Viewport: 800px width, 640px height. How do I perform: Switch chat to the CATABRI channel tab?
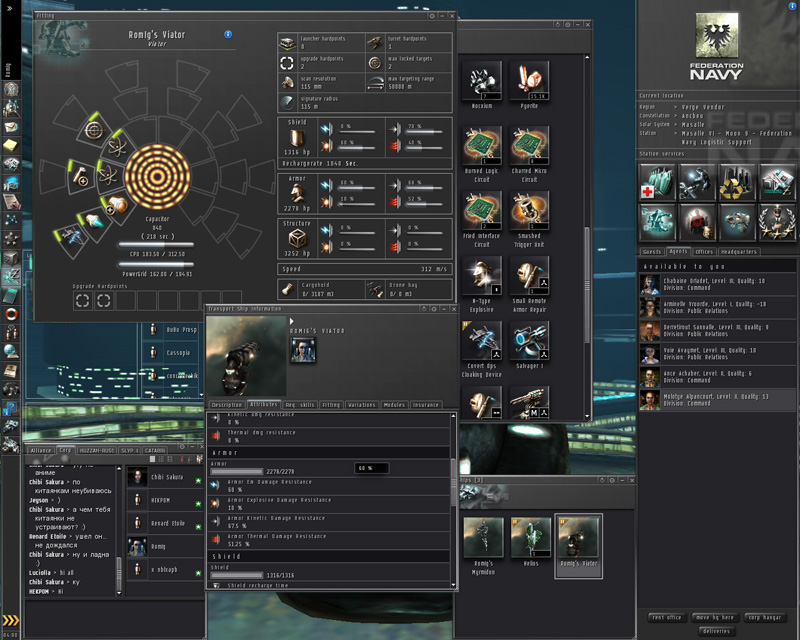pyautogui.click(x=155, y=451)
